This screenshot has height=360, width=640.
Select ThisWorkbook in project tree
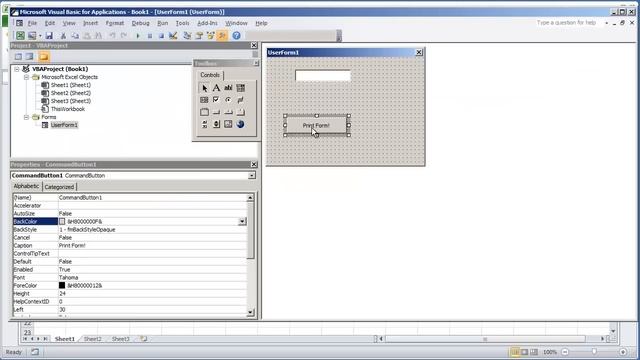(68, 109)
